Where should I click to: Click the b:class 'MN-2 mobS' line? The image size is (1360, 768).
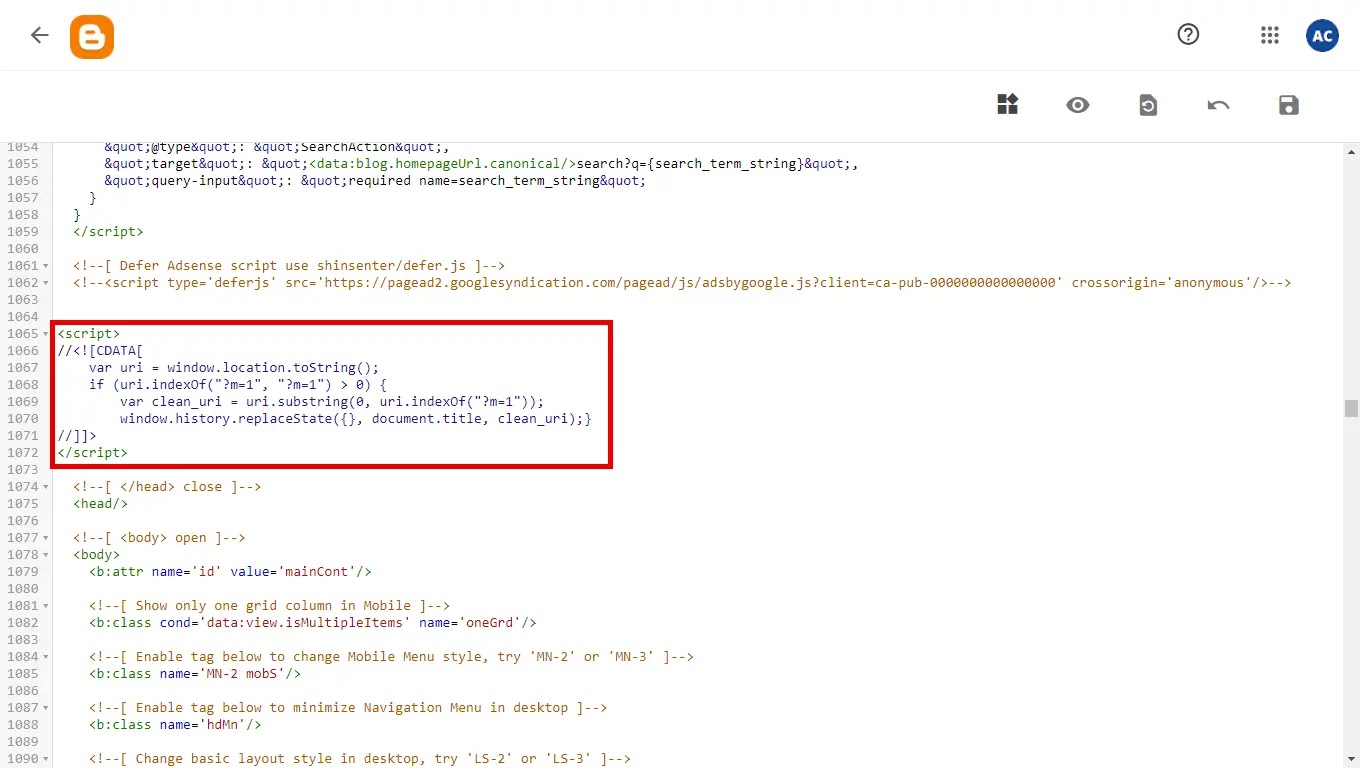(x=195, y=673)
